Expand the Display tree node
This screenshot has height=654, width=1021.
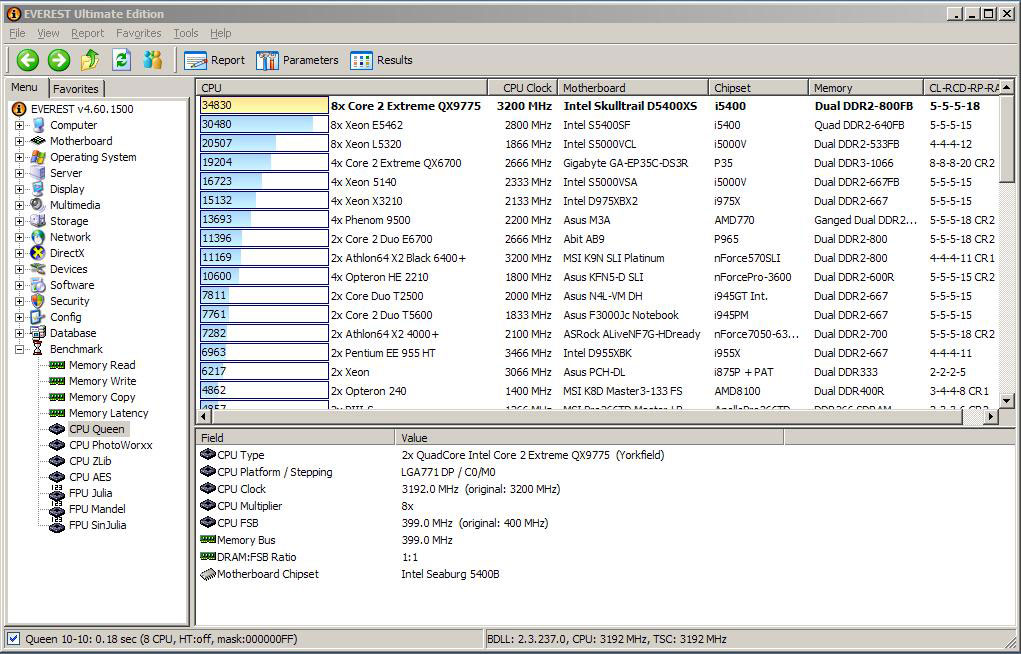20,189
